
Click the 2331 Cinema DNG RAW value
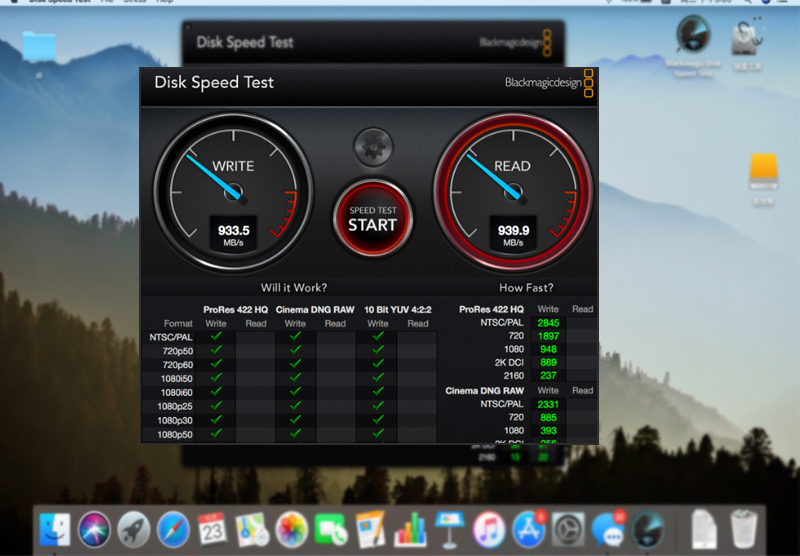tap(548, 405)
